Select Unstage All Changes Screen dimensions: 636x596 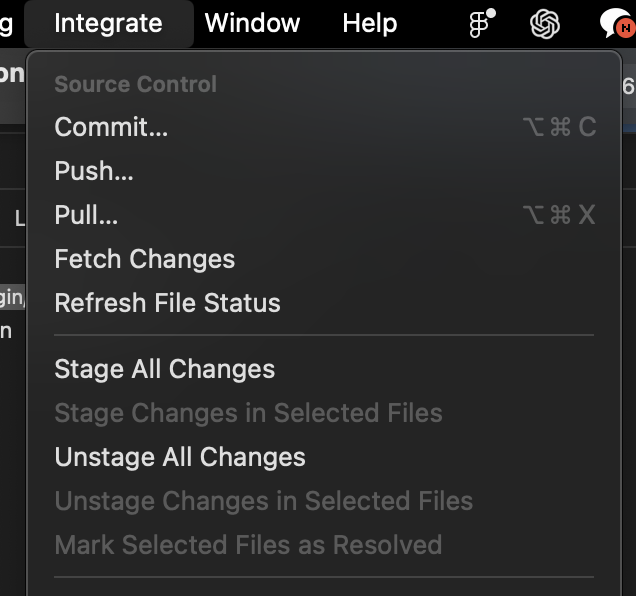(x=180, y=457)
